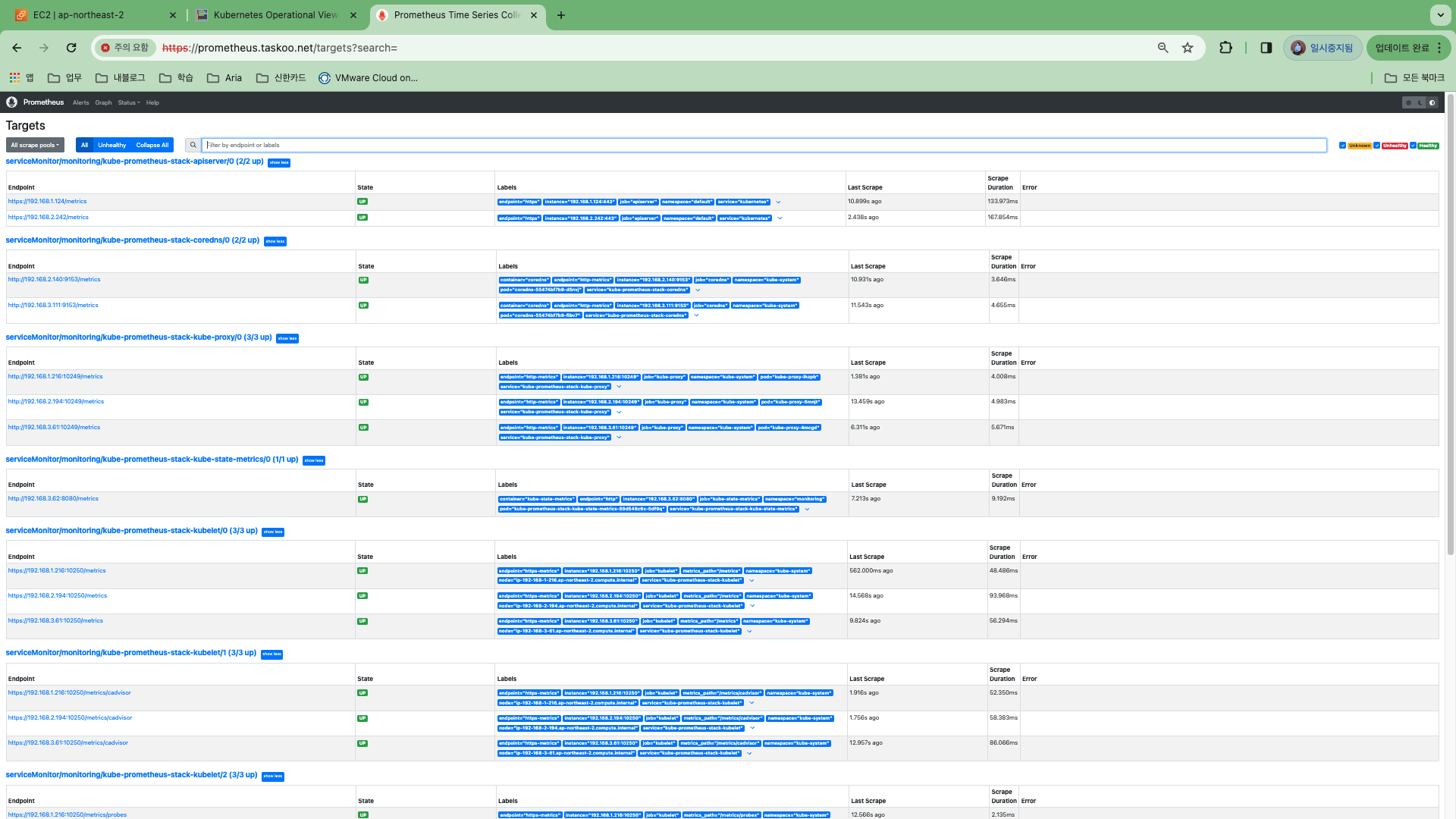Open the browser profile avatar button
Viewport: 1456px width, 819px height.
(x=1323, y=48)
